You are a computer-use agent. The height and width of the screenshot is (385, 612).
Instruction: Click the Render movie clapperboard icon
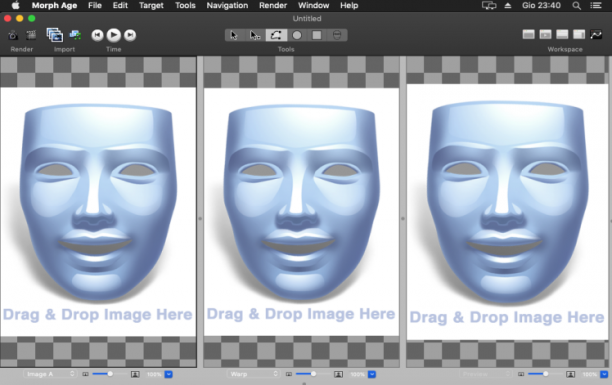click(31, 36)
